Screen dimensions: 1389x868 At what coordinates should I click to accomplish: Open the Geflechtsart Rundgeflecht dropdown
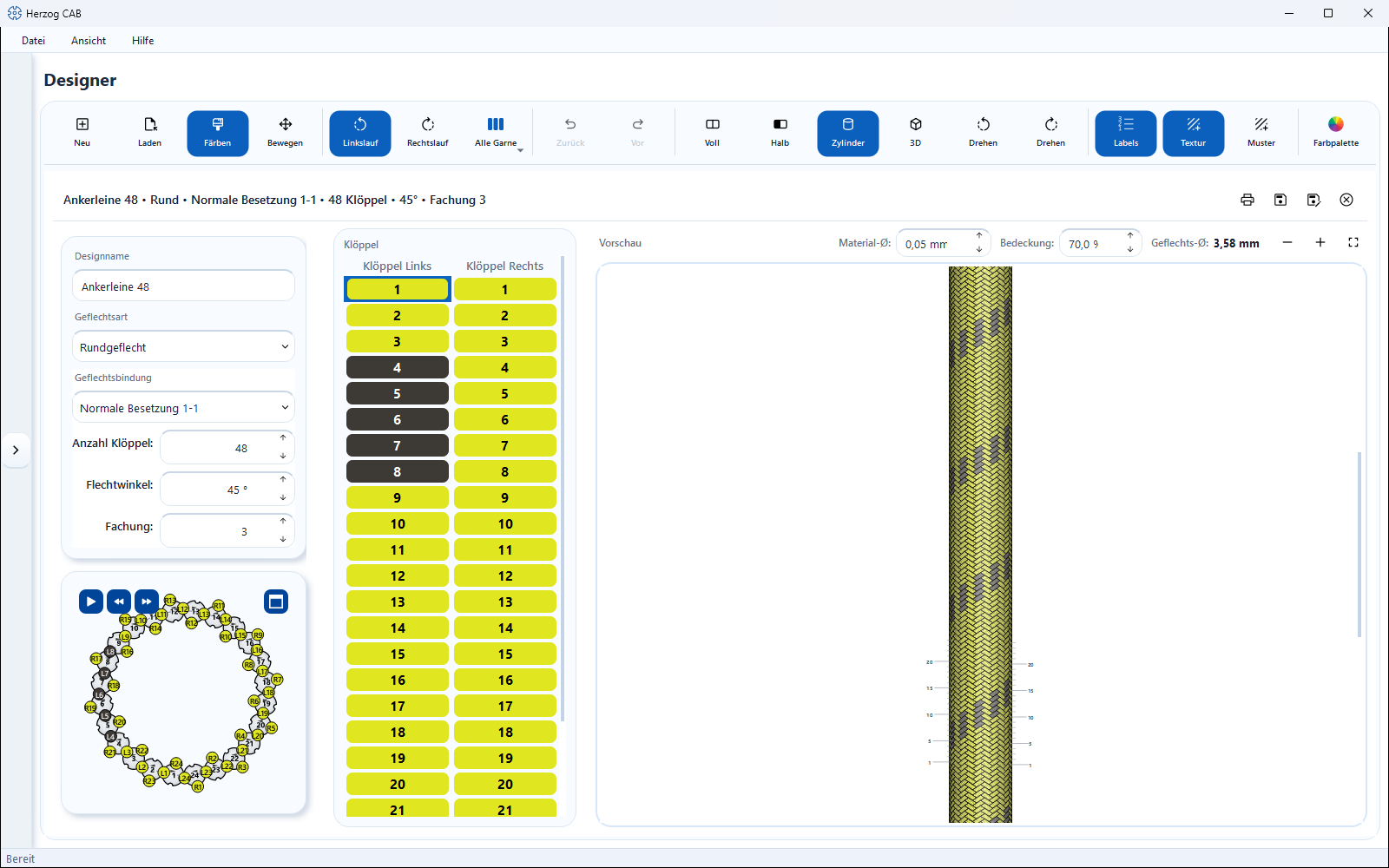(183, 347)
